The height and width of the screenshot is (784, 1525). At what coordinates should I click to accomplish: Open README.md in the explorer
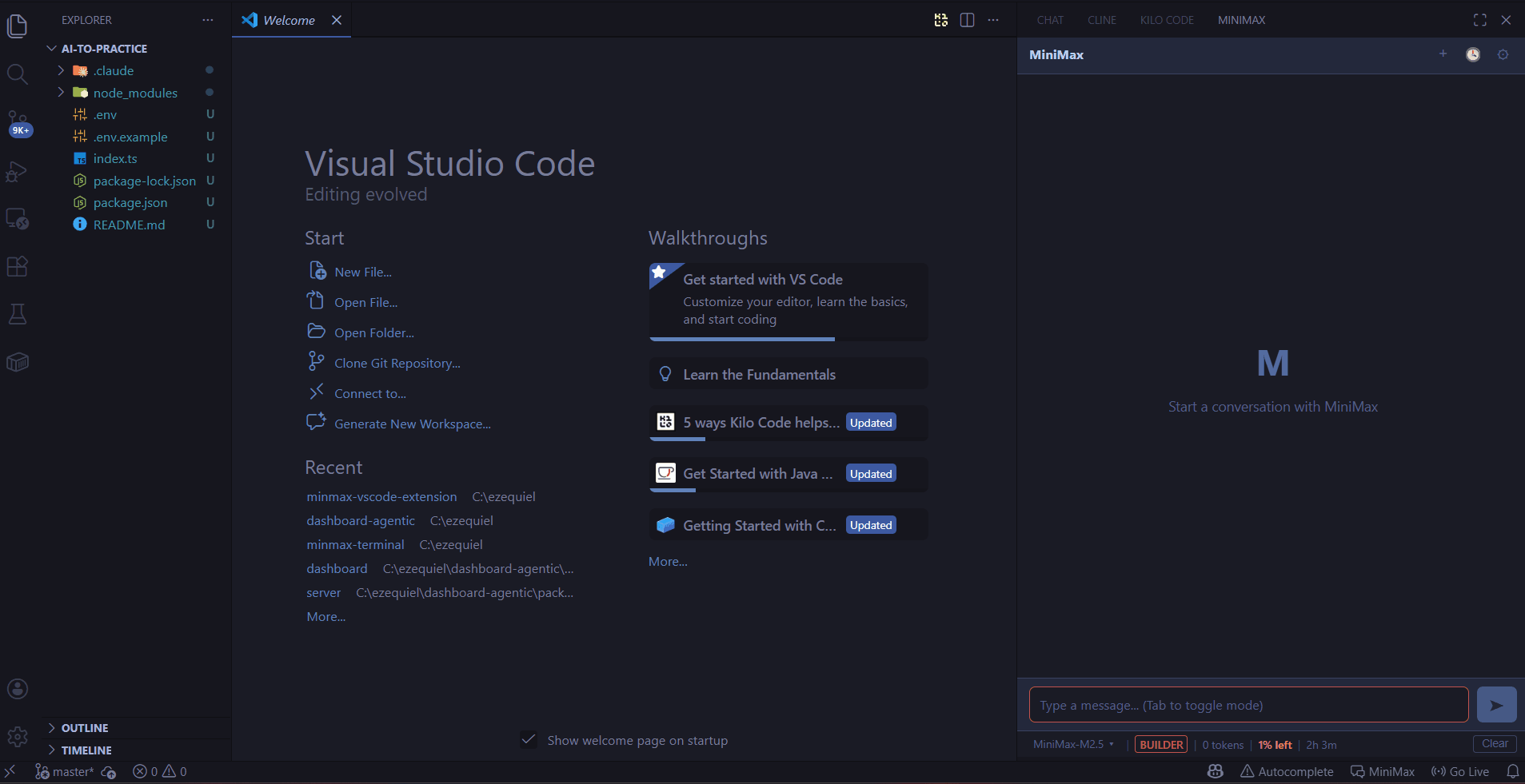pos(129,225)
